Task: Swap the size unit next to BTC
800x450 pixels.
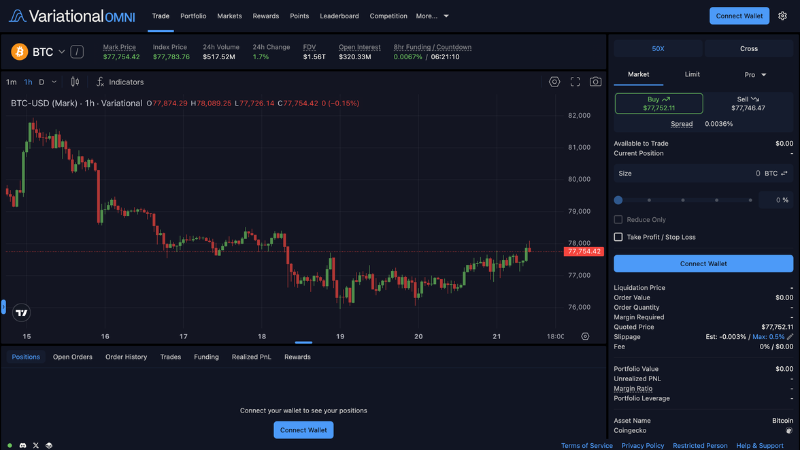Action: pos(785,173)
